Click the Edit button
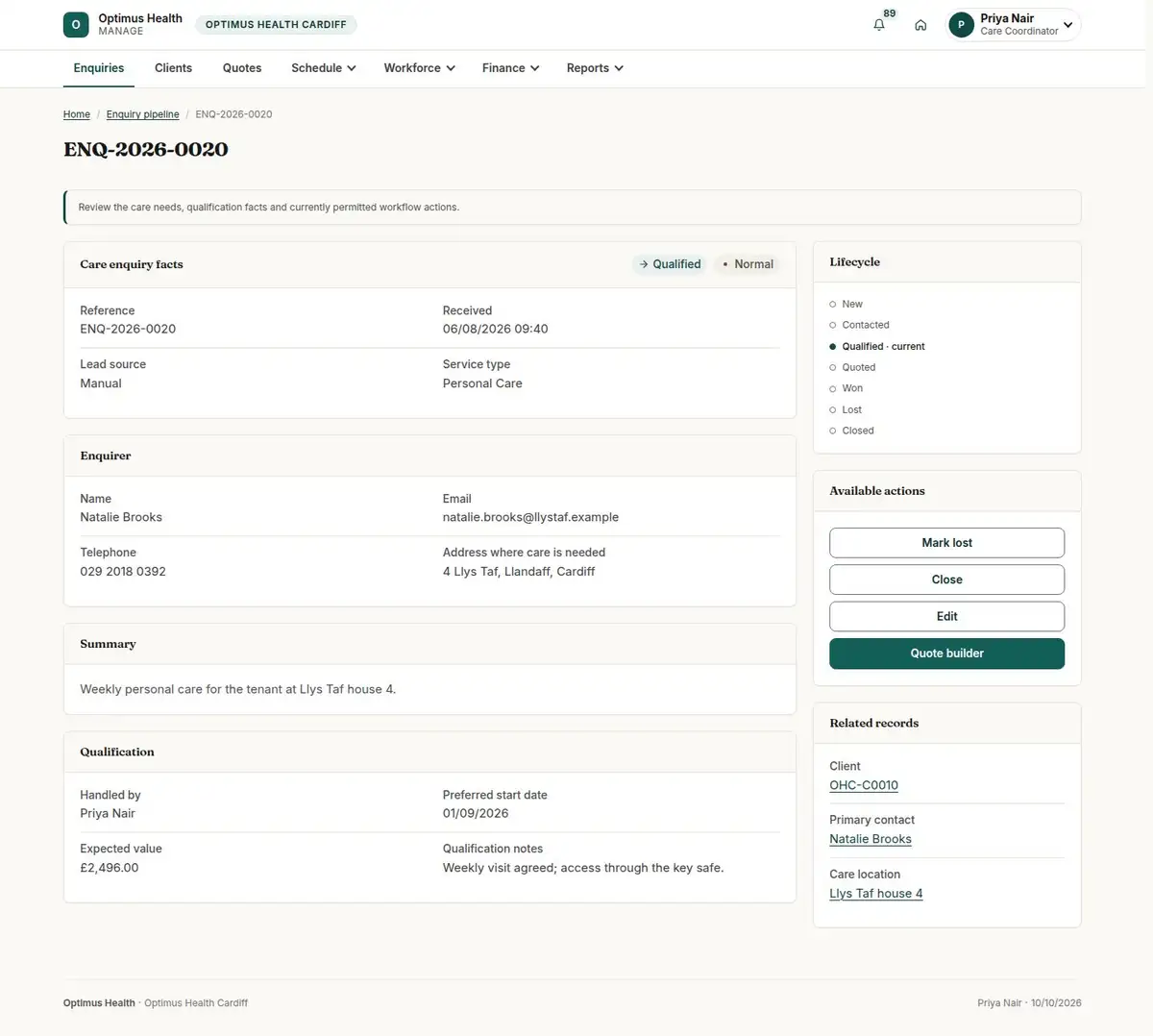The width and height of the screenshot is (1153, 1036). 946,616
